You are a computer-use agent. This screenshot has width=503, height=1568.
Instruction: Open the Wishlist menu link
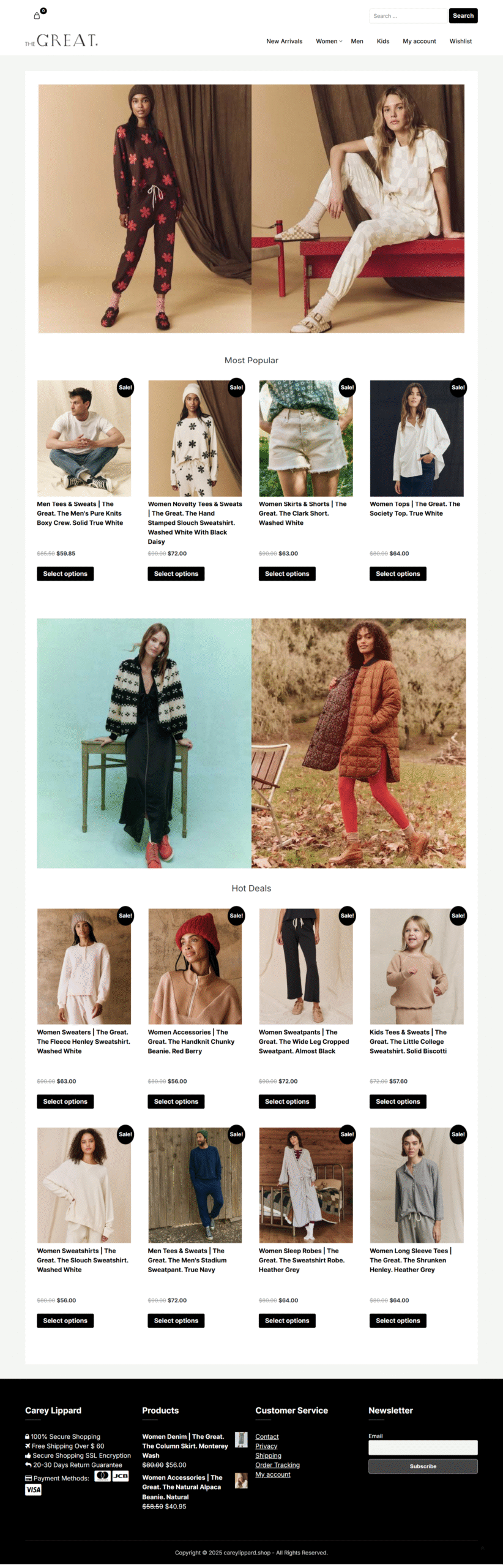[461, 41]
